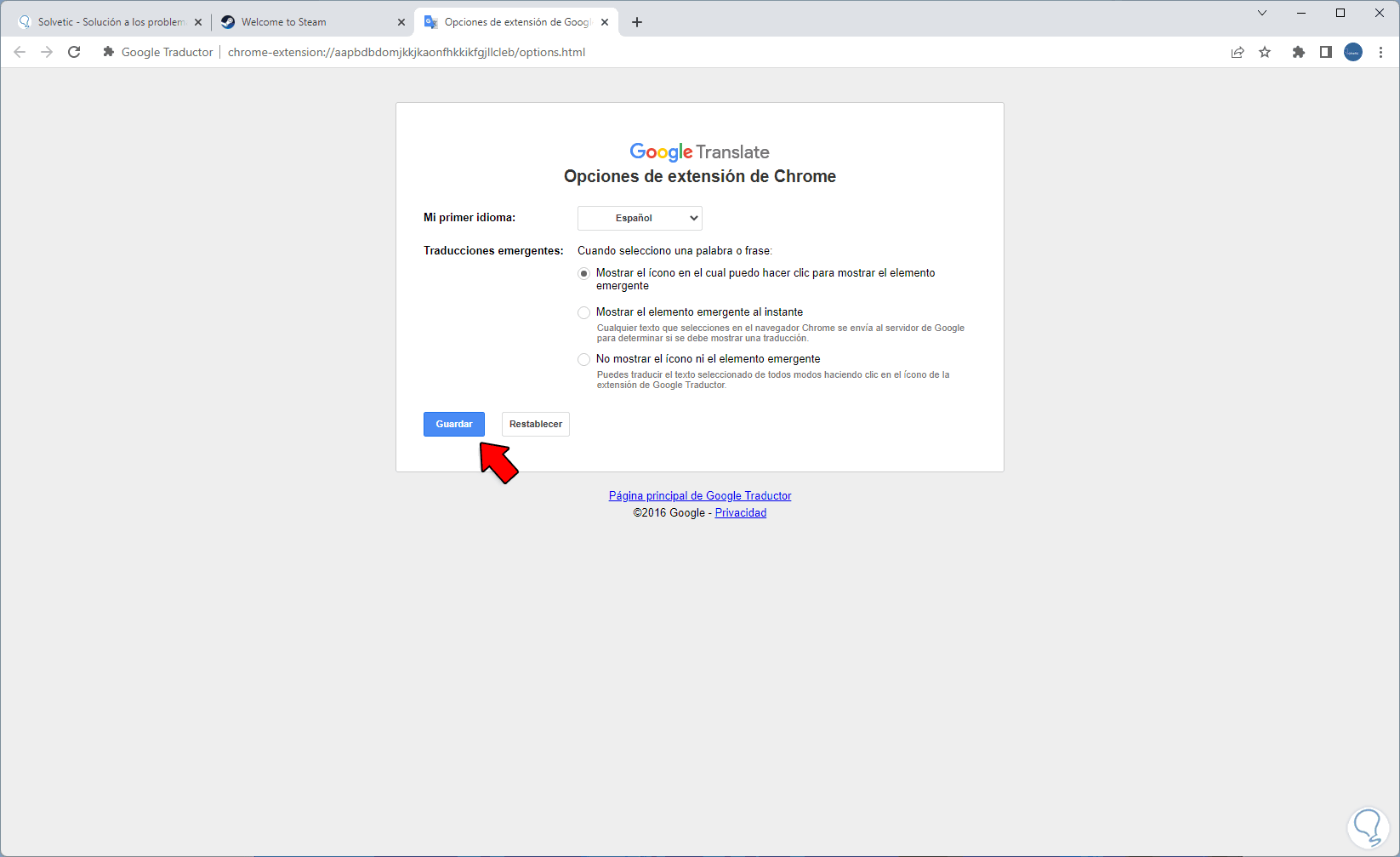The image size is (1400, 857).
Task: Go forward to the next page
Action: point(47,52)
